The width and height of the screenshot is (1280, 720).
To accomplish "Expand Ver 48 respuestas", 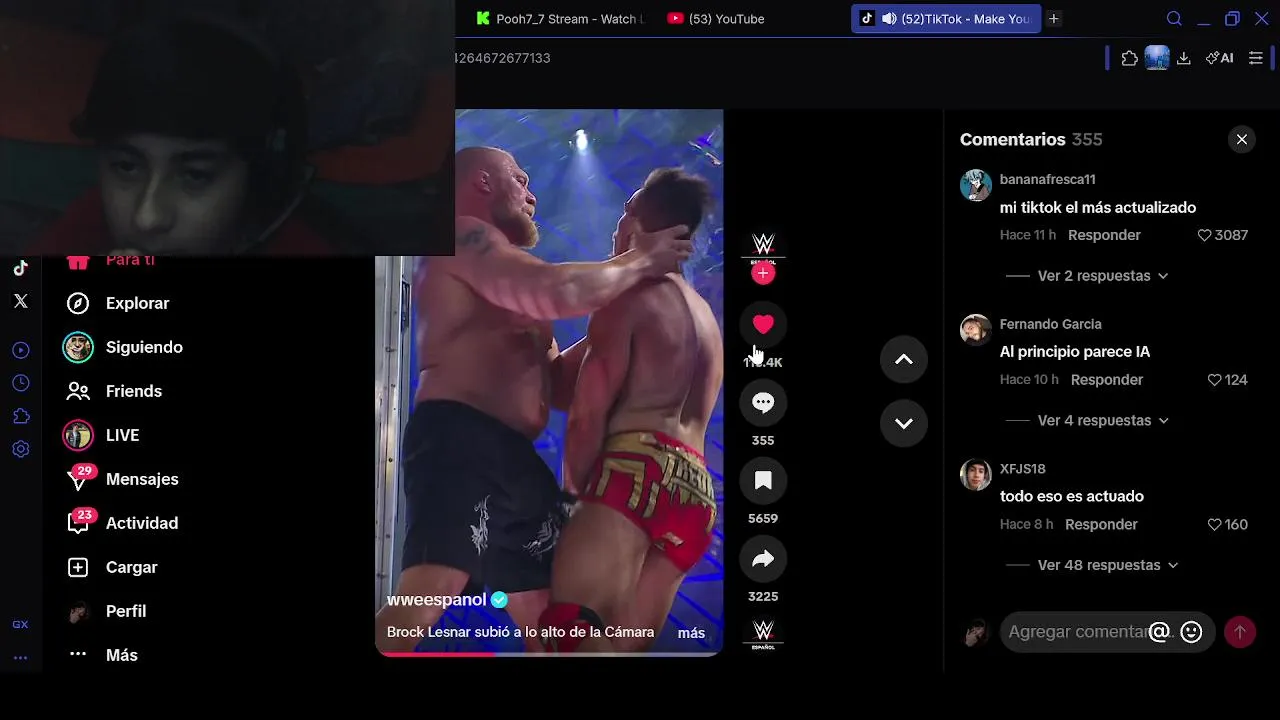I will coord(1107,565).
